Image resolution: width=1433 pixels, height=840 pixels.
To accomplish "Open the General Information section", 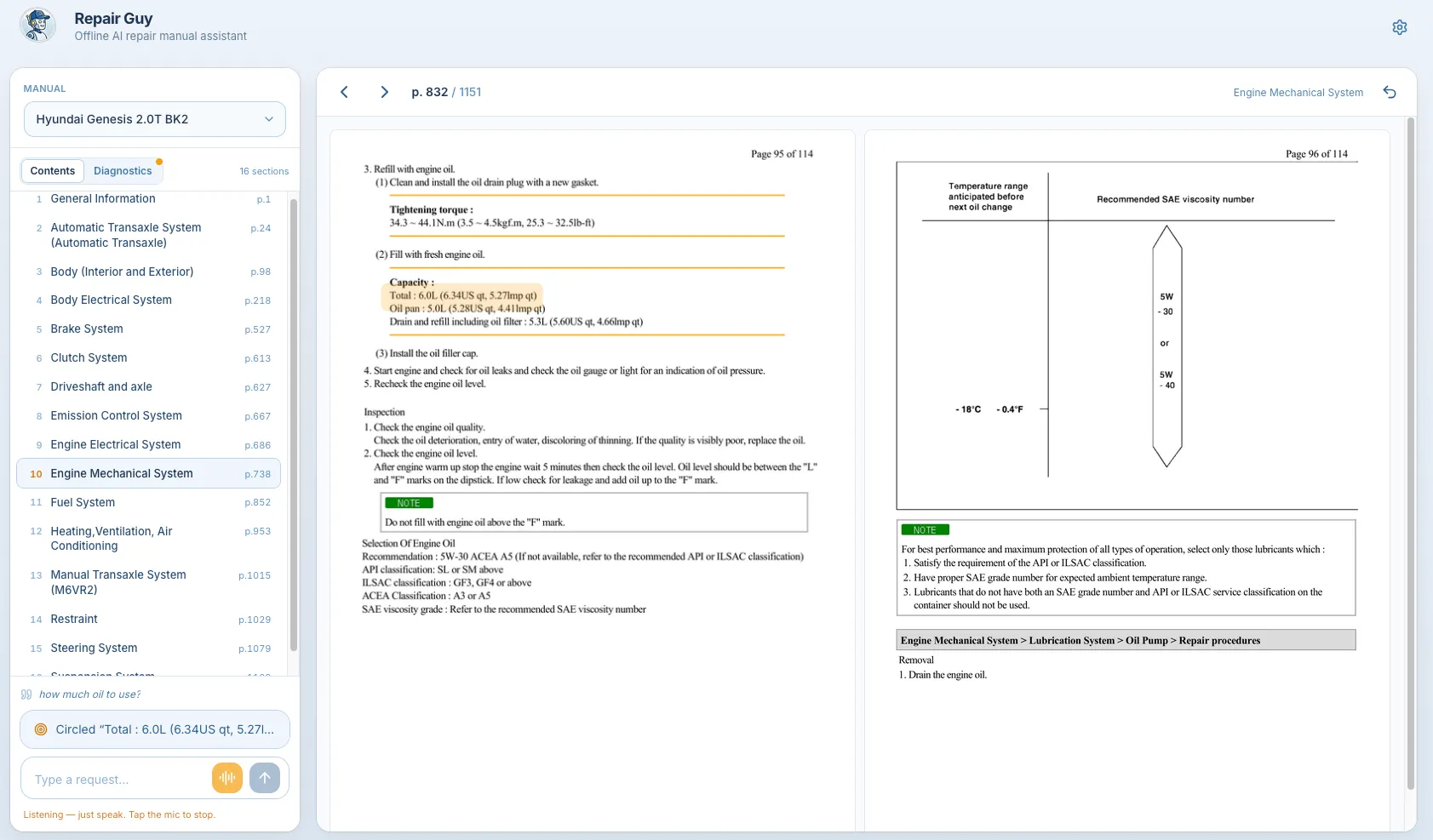I will click(149, 198).
